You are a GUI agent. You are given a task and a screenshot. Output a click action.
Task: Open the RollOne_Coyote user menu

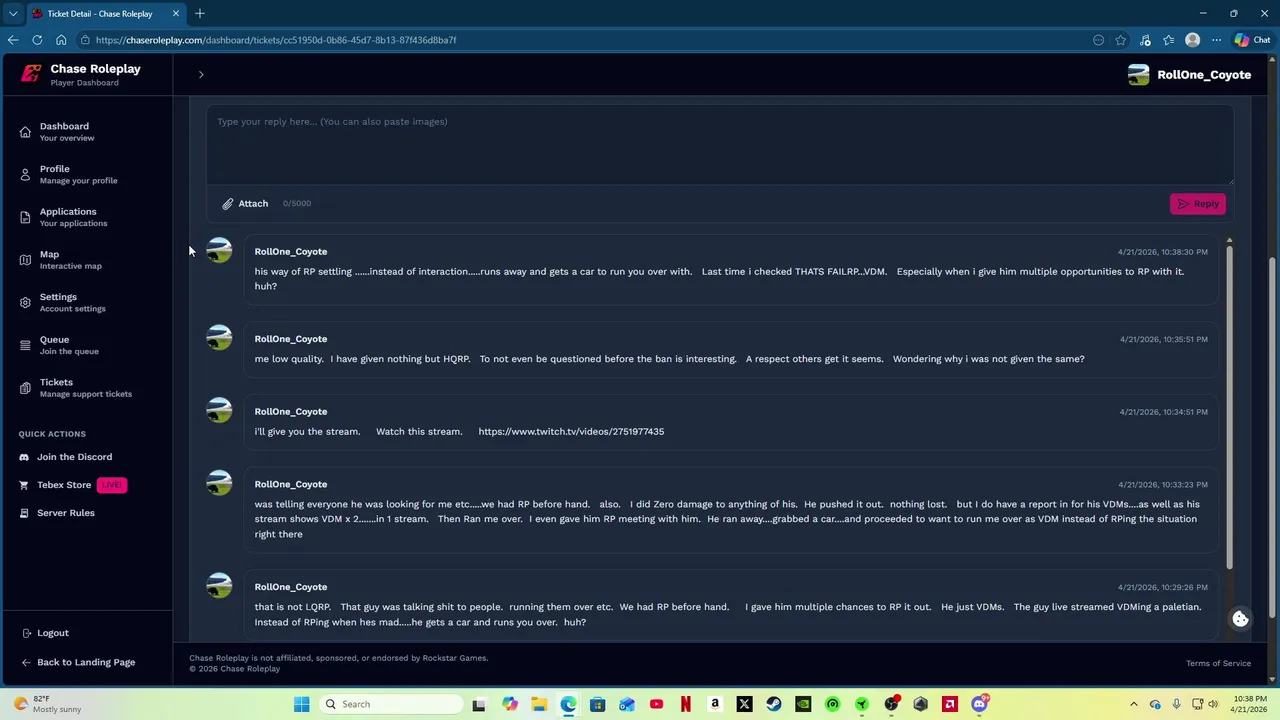1189,75
